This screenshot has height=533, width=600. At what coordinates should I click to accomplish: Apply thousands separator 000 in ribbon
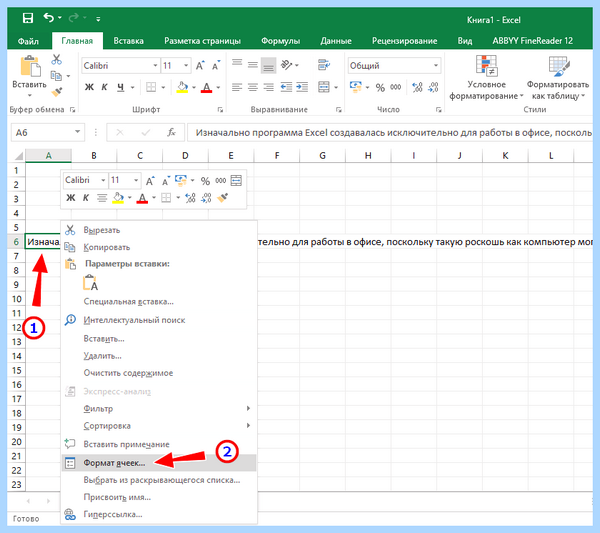[396, 88]
